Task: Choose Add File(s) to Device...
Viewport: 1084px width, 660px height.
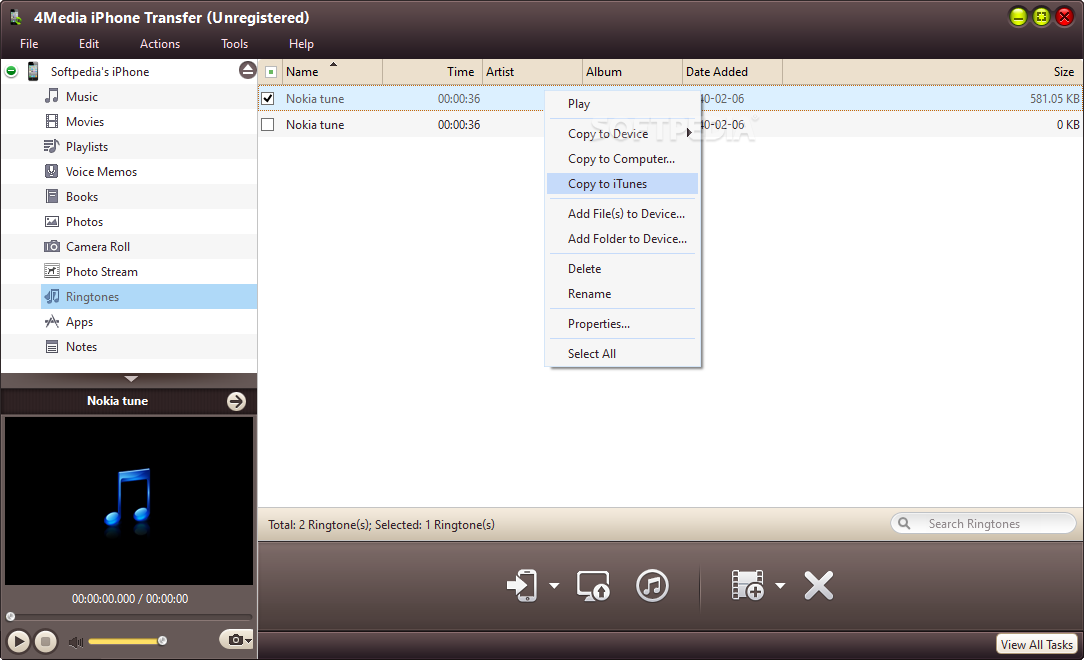Action: tap(622, 214)
